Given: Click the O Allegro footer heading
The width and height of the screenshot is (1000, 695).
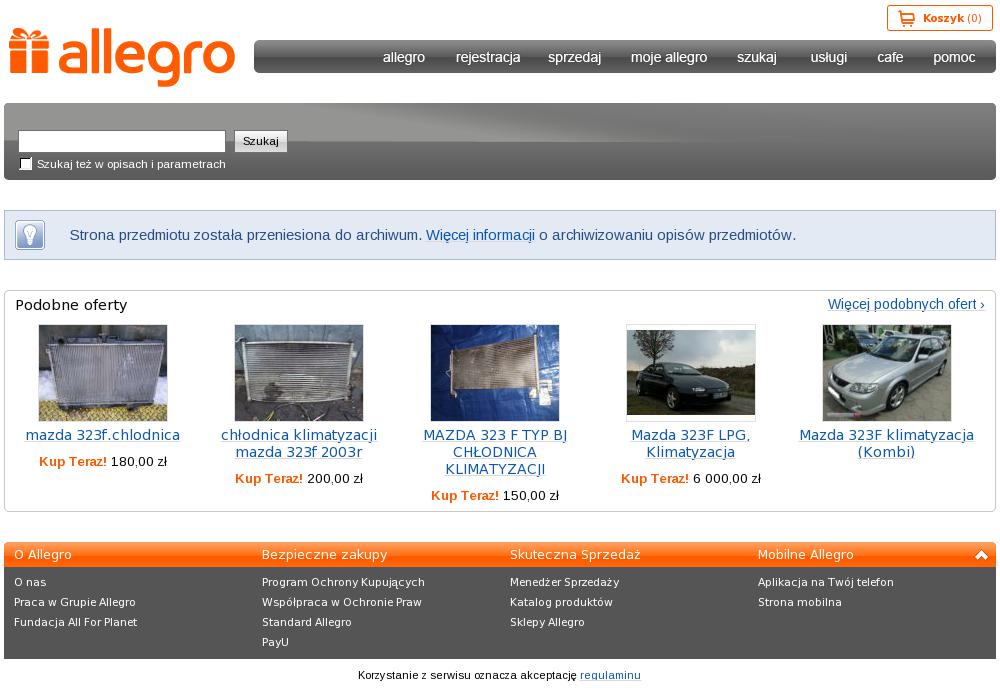Looking at the screenshot, I should (43, 555).
